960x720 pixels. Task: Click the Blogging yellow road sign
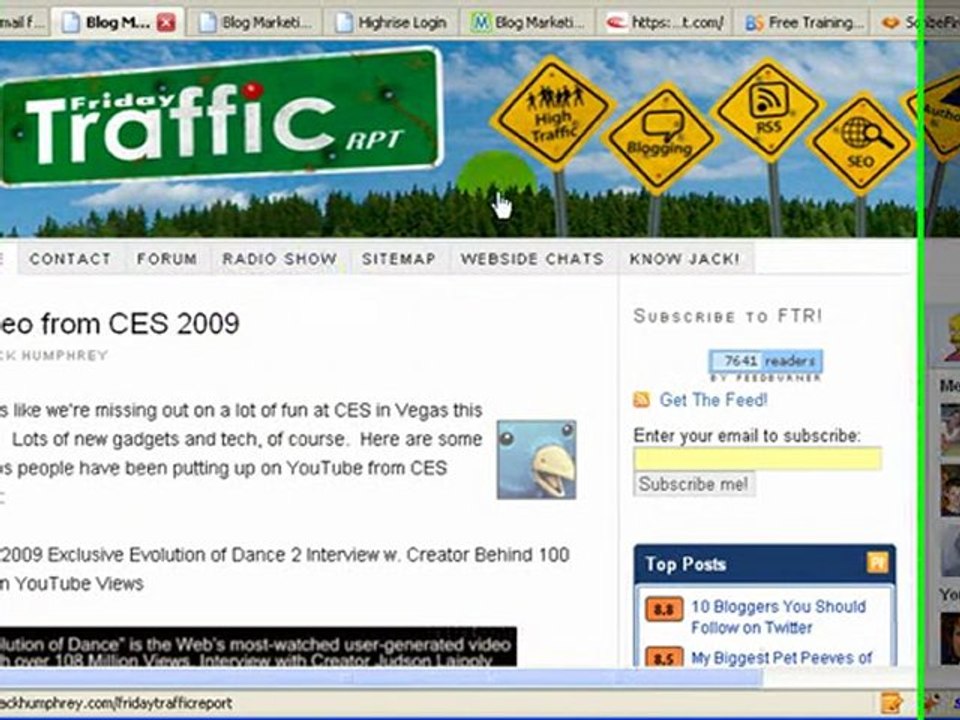660,137
